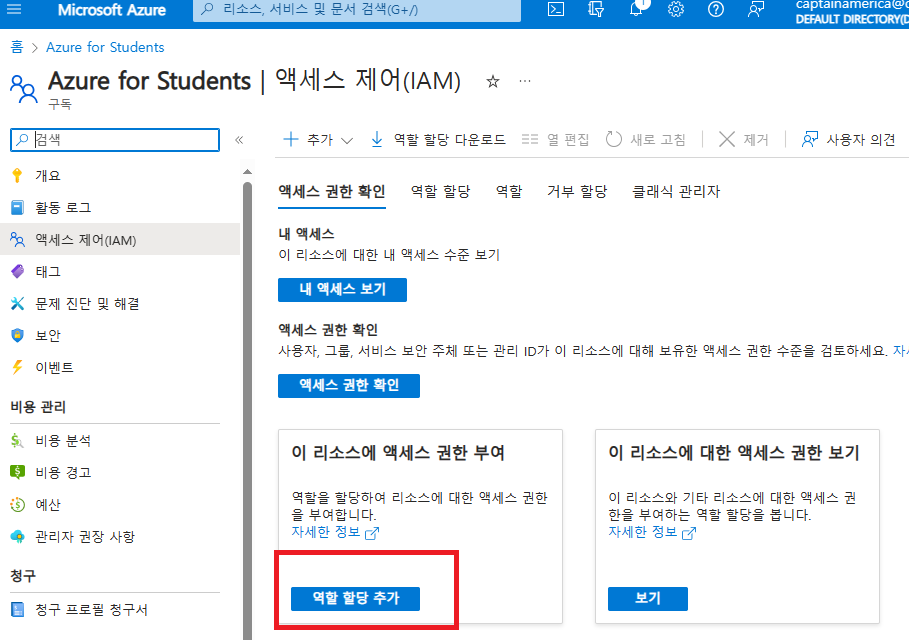Open directory and subscription filter icon

click(595, 9)
